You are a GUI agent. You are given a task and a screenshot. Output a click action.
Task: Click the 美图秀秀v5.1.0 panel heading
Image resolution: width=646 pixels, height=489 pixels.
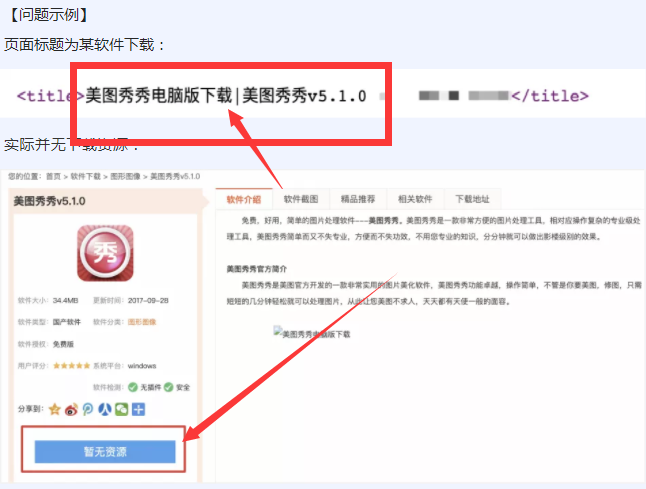pyautogui.click(x=50, y=201)
